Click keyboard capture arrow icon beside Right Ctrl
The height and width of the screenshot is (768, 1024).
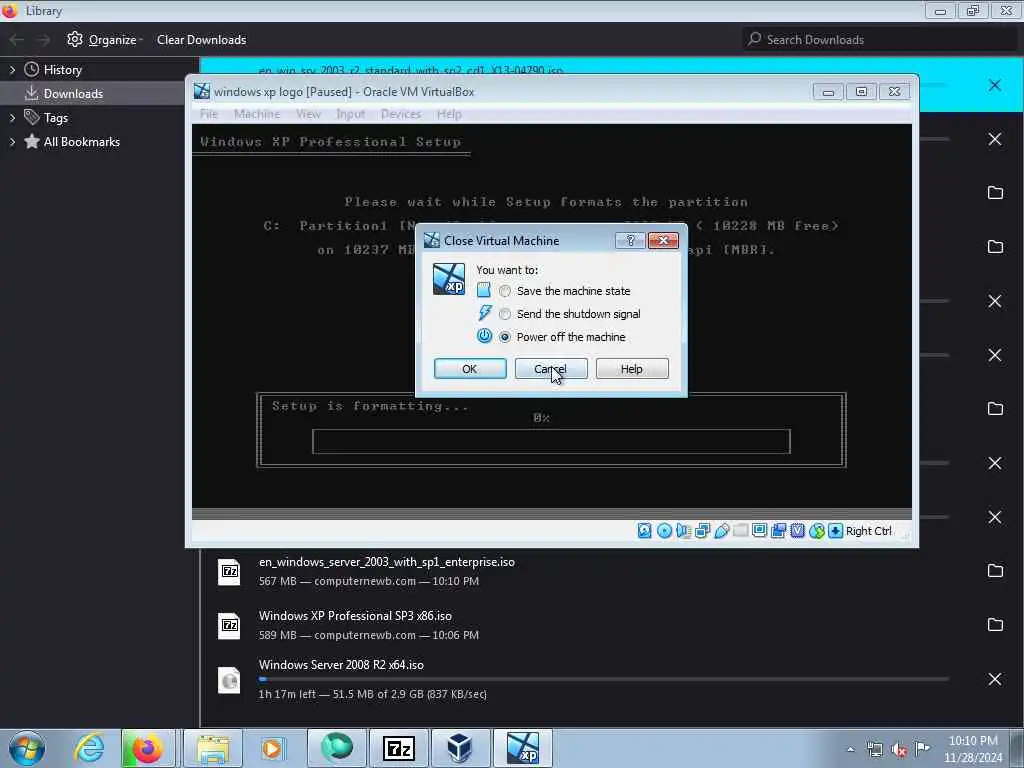835,531
